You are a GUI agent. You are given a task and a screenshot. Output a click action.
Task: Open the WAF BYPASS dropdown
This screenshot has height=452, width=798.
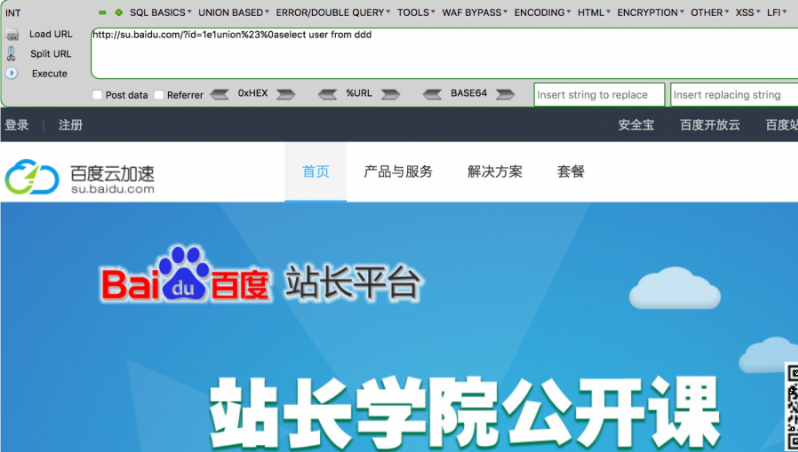[474, 12]
